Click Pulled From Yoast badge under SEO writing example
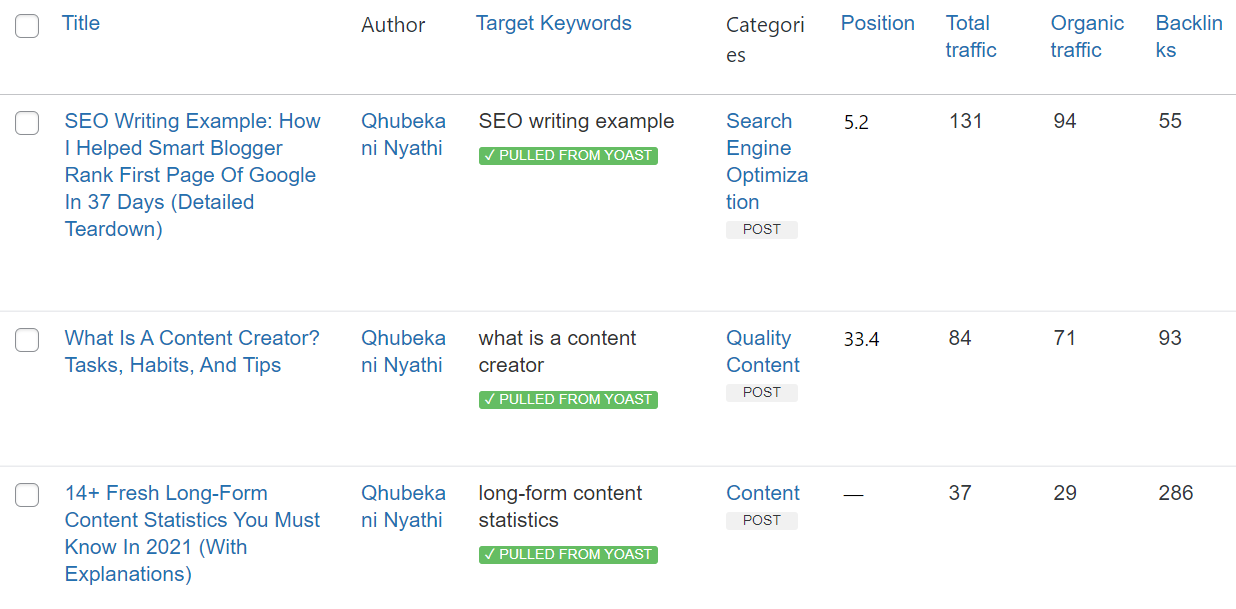This screenshot has width=1236, height=609. coord(568,156)
